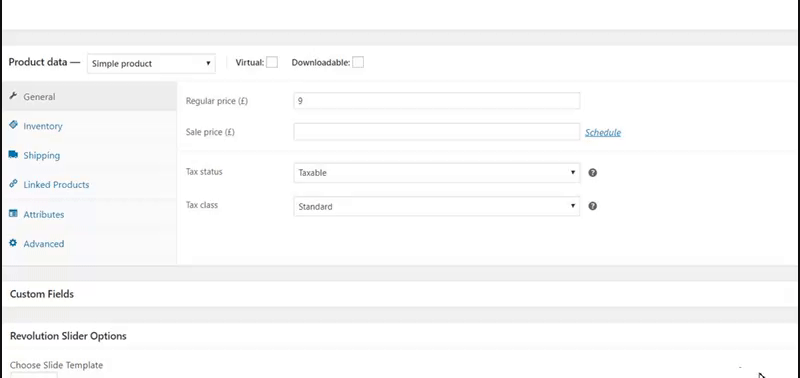Switch to the Linked Products tab
This screenshot has width=800, height=378.
(x=90, y=185)
